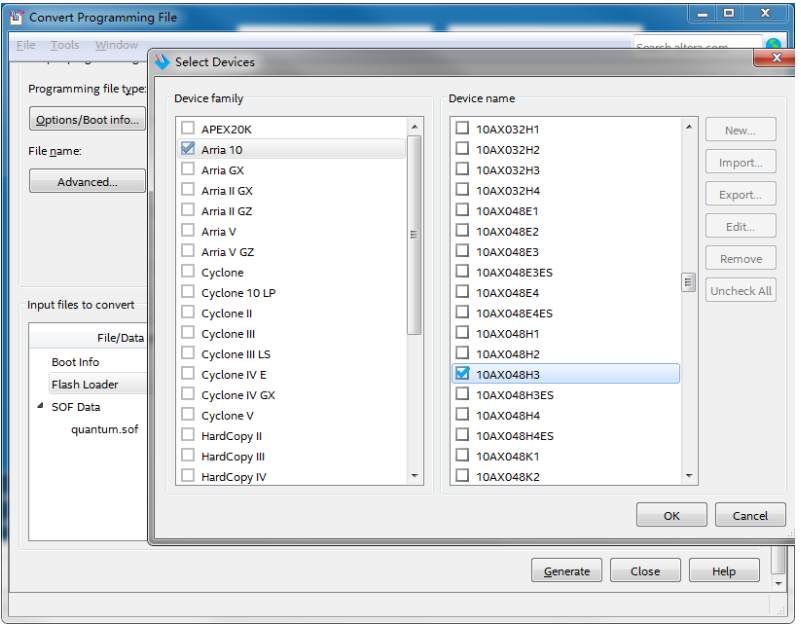801x629 pixels.
Task: Click the Convert Programming File title bar icon
Action: point(16,17)
